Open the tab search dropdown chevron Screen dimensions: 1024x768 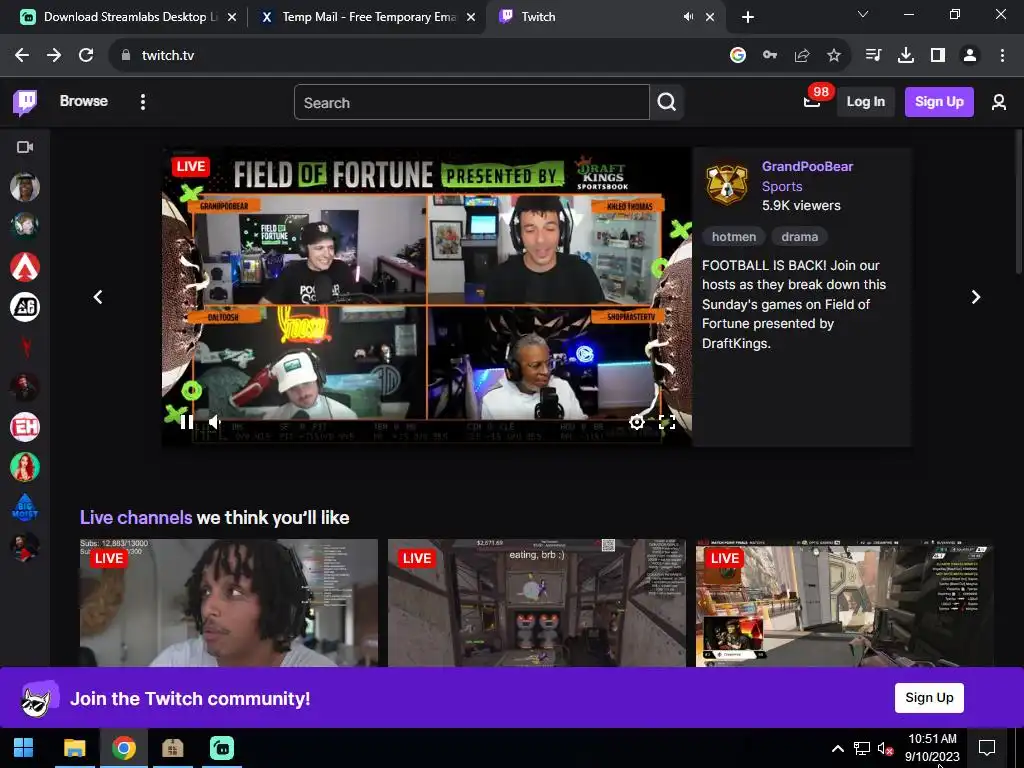(863, 14)
